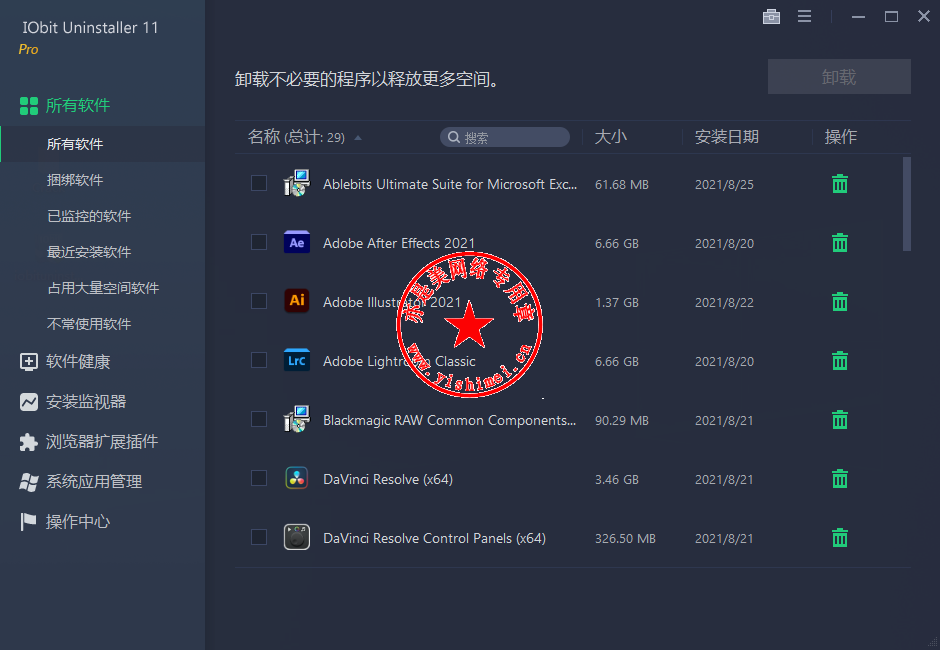The height and width of the screenshot is (650, 940).
Task: Click the 操作中心 flag icon
Action: tap(28, 522)
